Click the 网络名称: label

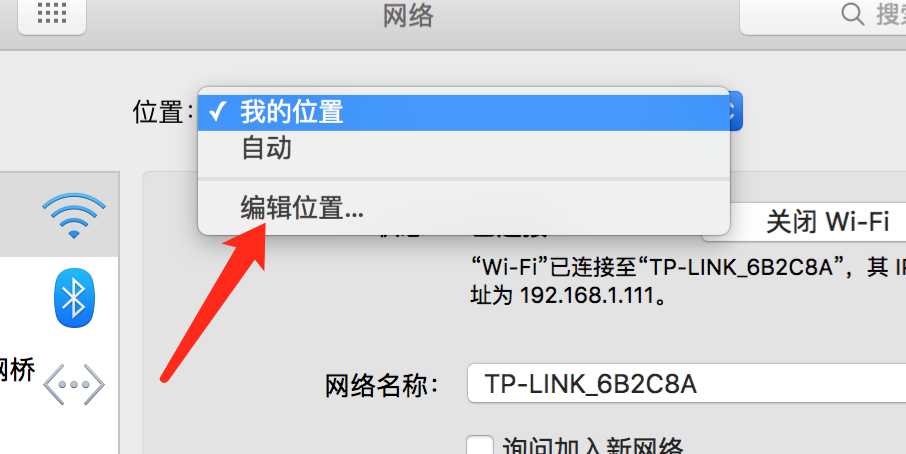tap(381, 385)
